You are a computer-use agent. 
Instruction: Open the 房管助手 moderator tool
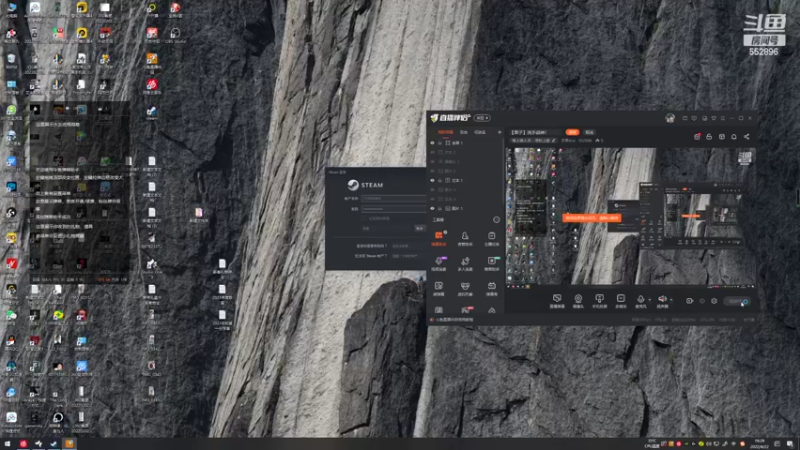point(465,238)
